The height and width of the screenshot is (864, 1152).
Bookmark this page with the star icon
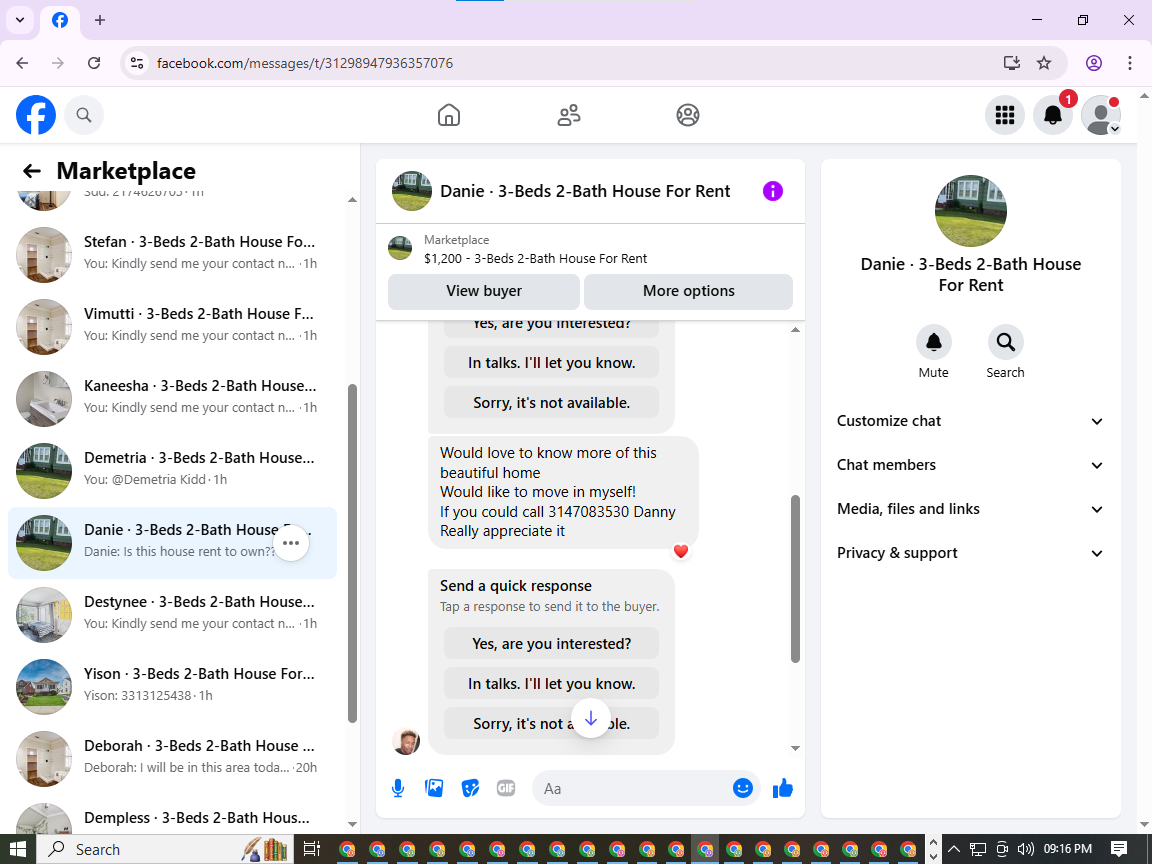point(1044,63)
